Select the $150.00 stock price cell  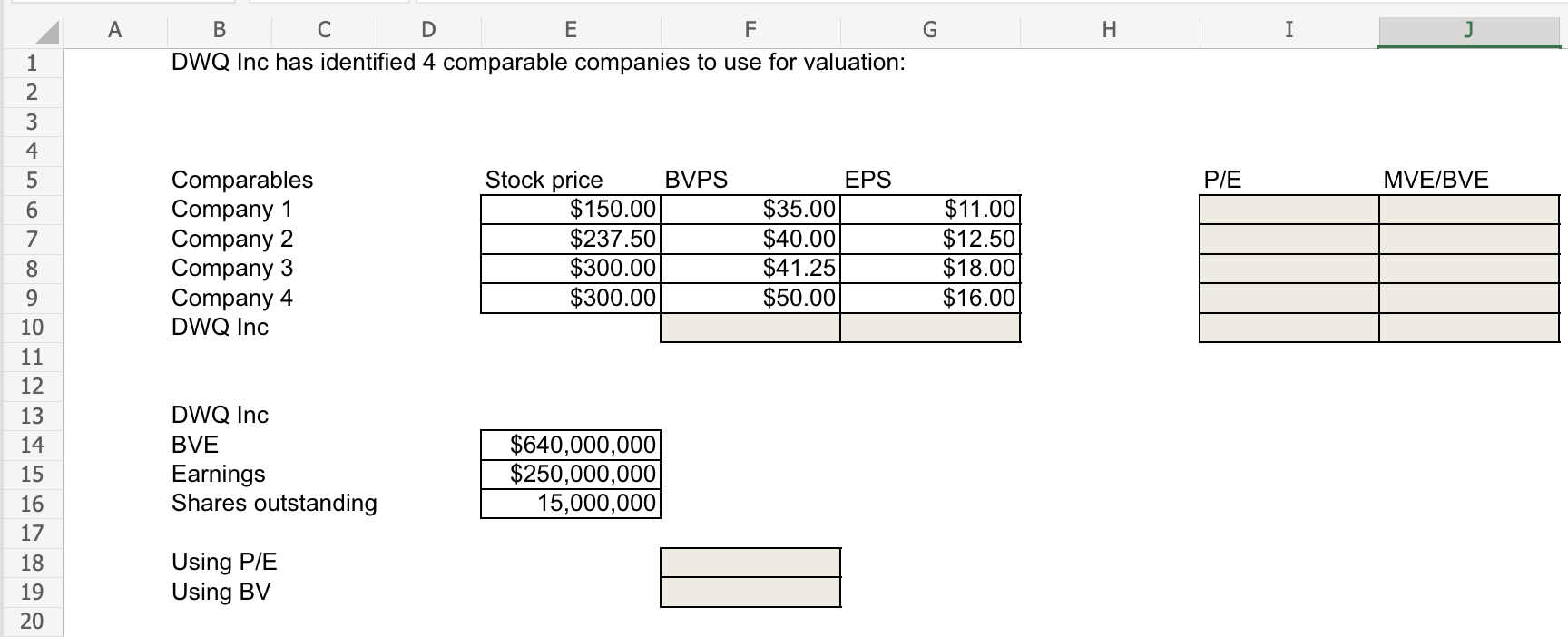point(572,209)
